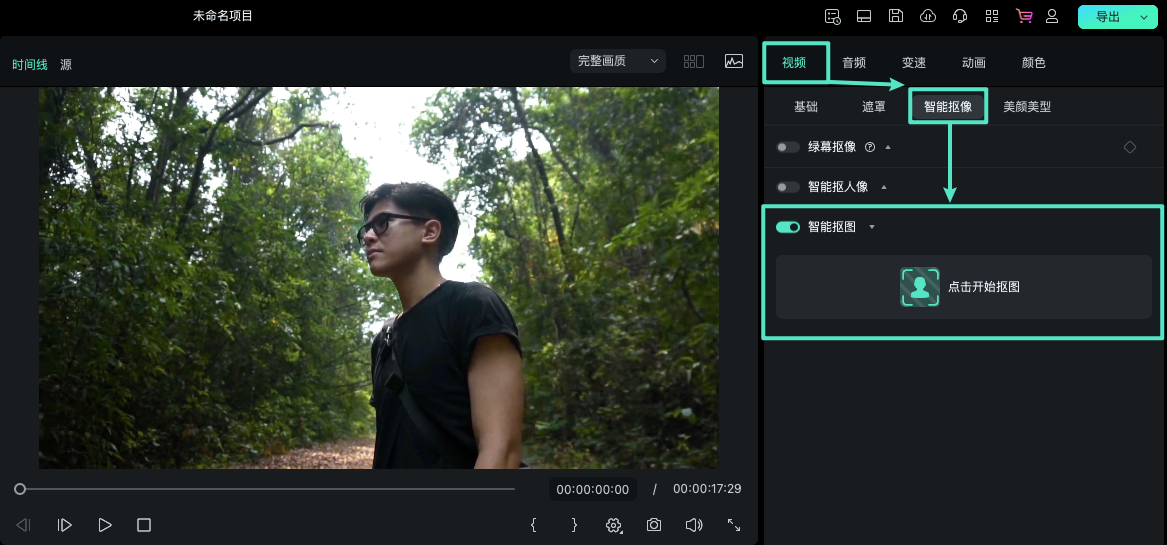Enable the 绿幕抠像 toggle
The width and height of the screenshot is (1167, 545).
coord(787,147)
